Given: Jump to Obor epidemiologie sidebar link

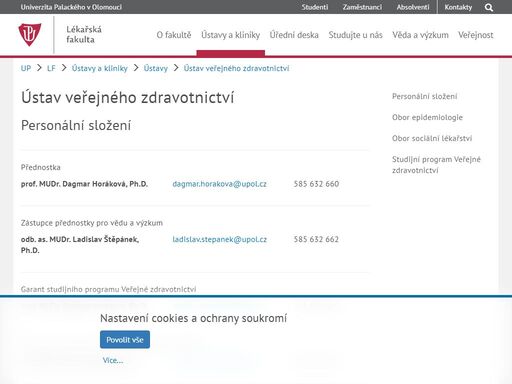Looking at the screenshot, I should click(x=427, y=117).
